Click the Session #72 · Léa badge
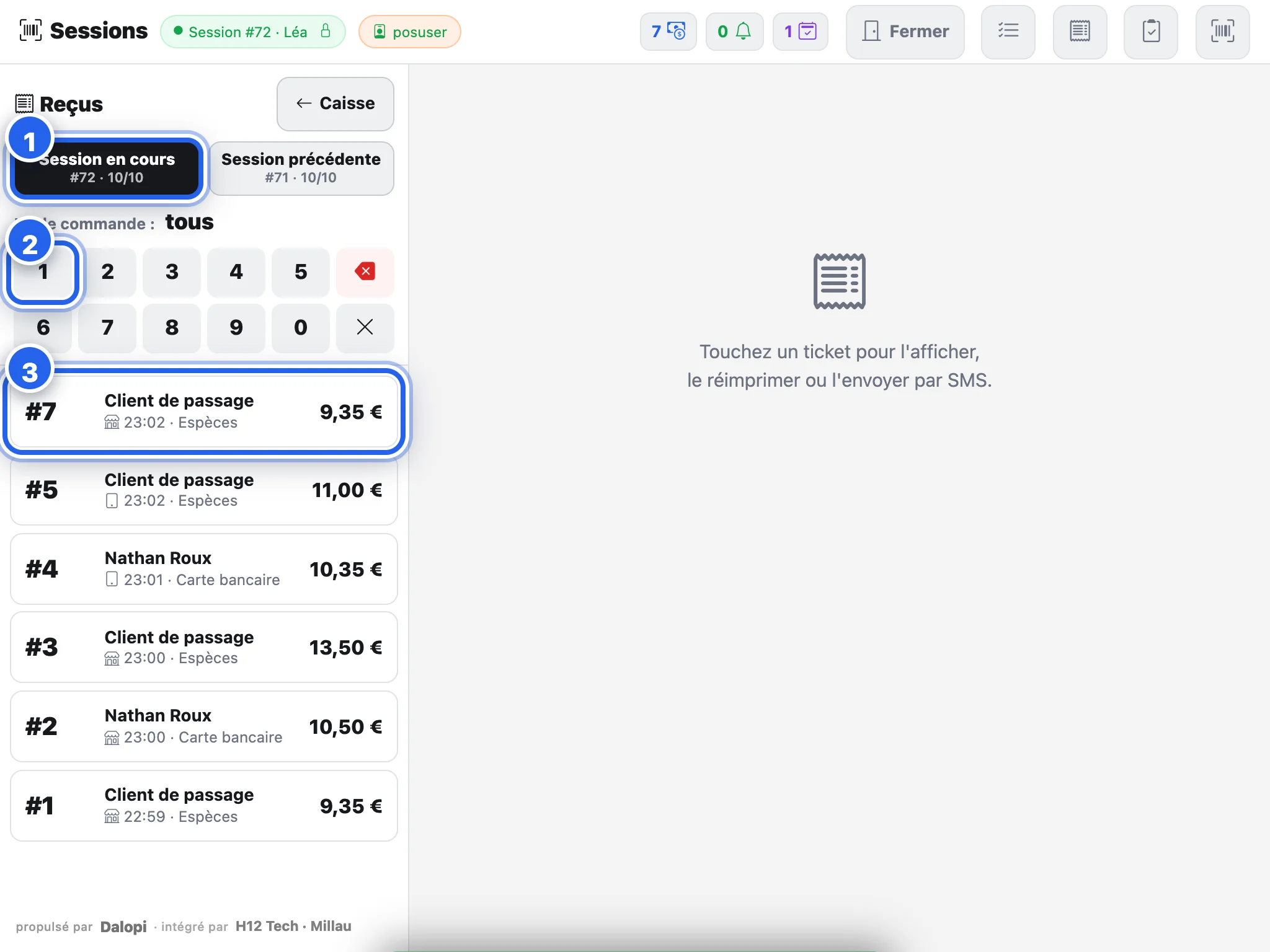 (x=253, y=32)
